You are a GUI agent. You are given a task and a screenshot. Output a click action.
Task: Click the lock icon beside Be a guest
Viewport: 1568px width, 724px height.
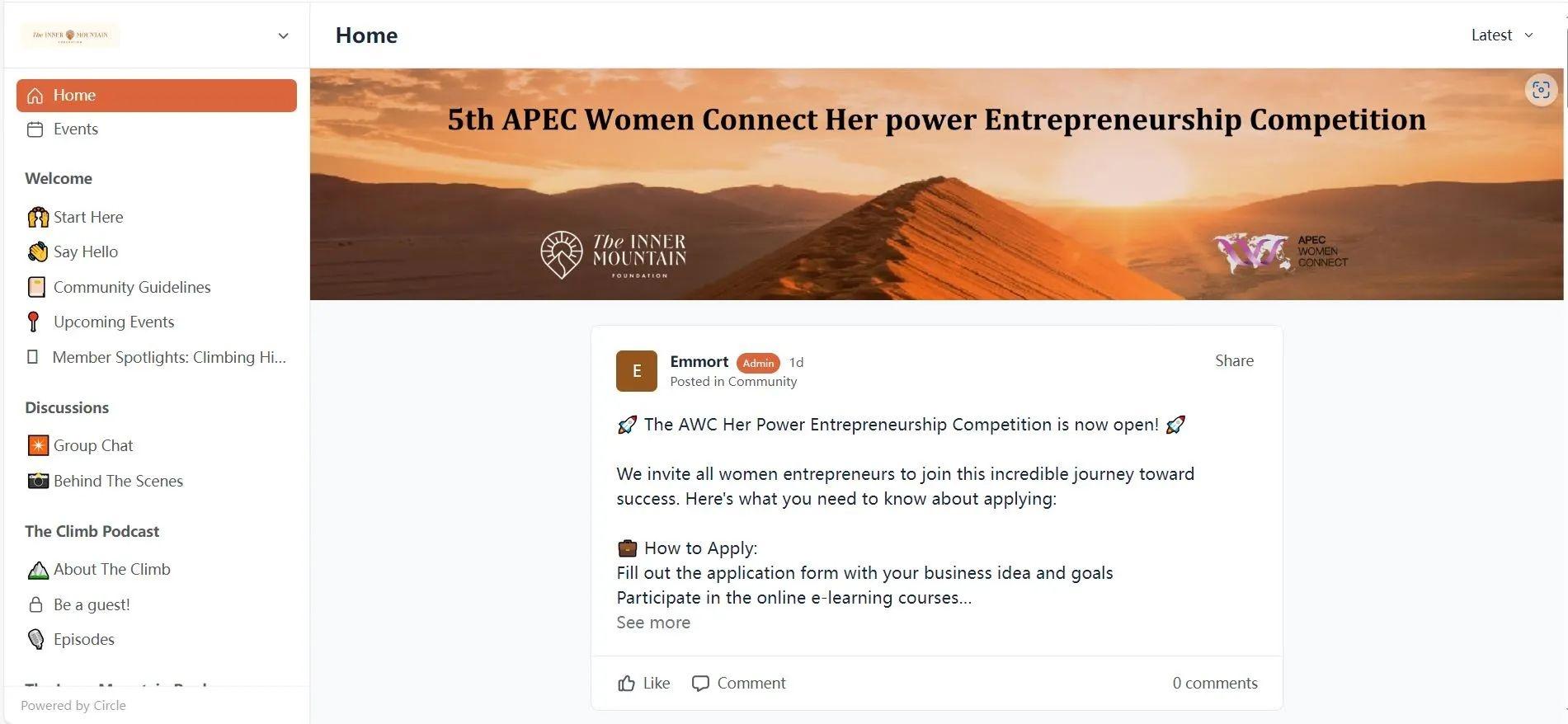35,605
